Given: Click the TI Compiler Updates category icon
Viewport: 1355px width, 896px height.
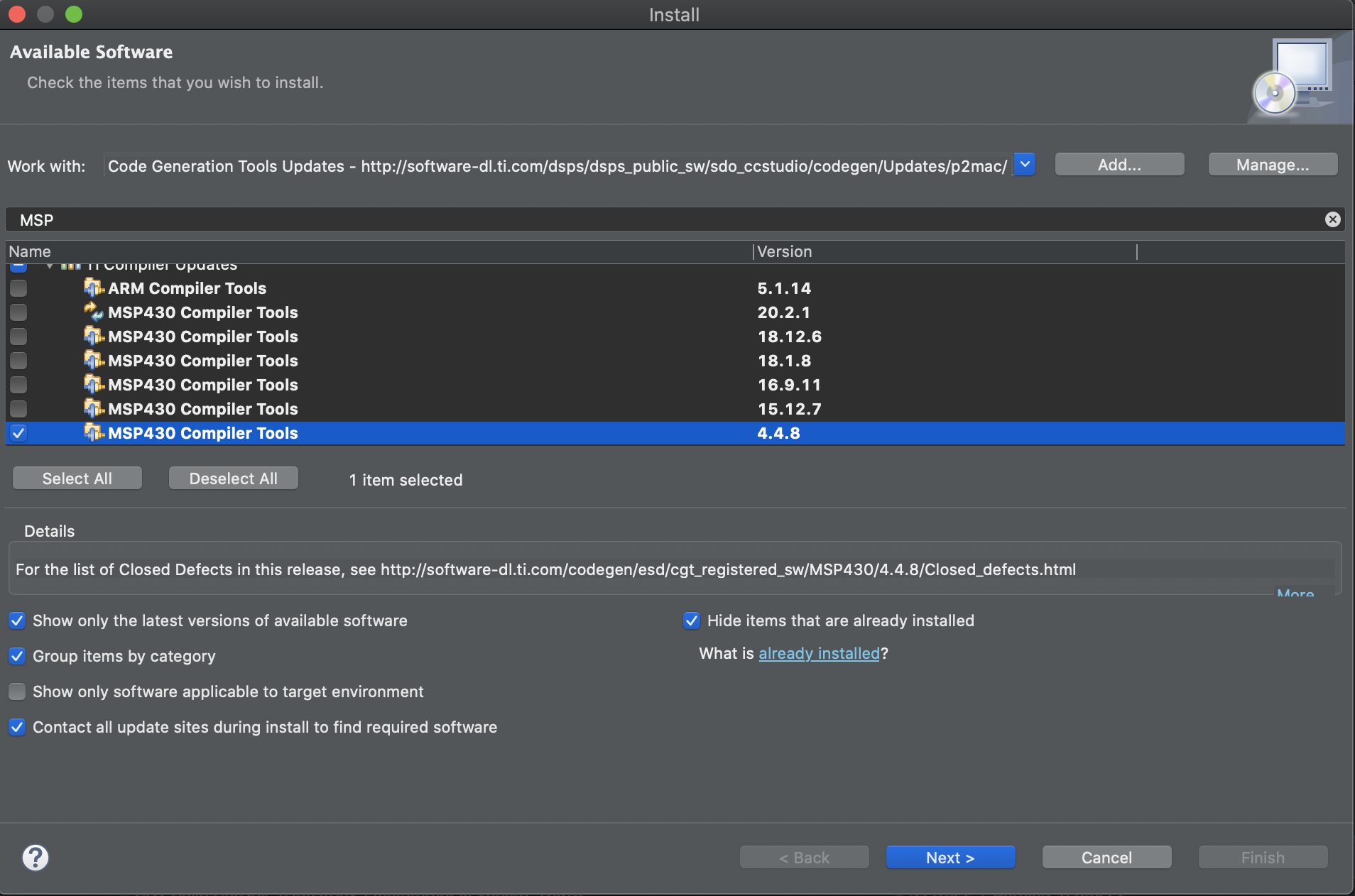Looking at the screenshot, I should pos(72,264).
